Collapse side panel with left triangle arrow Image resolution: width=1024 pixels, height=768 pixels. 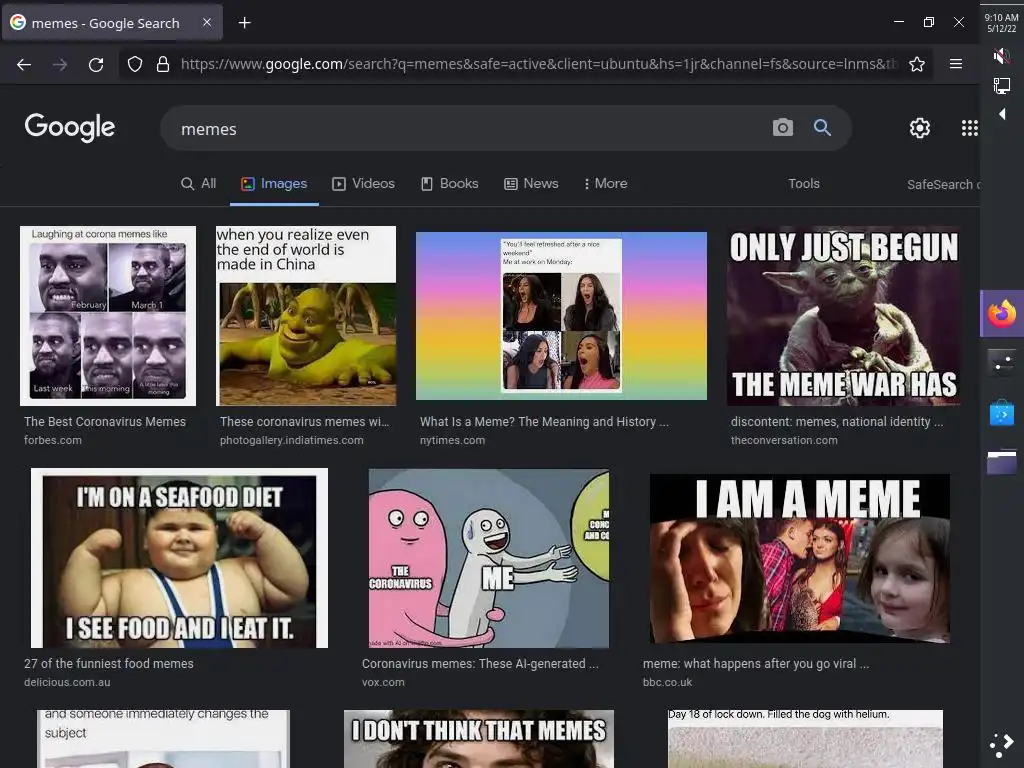coord(1002,114)
